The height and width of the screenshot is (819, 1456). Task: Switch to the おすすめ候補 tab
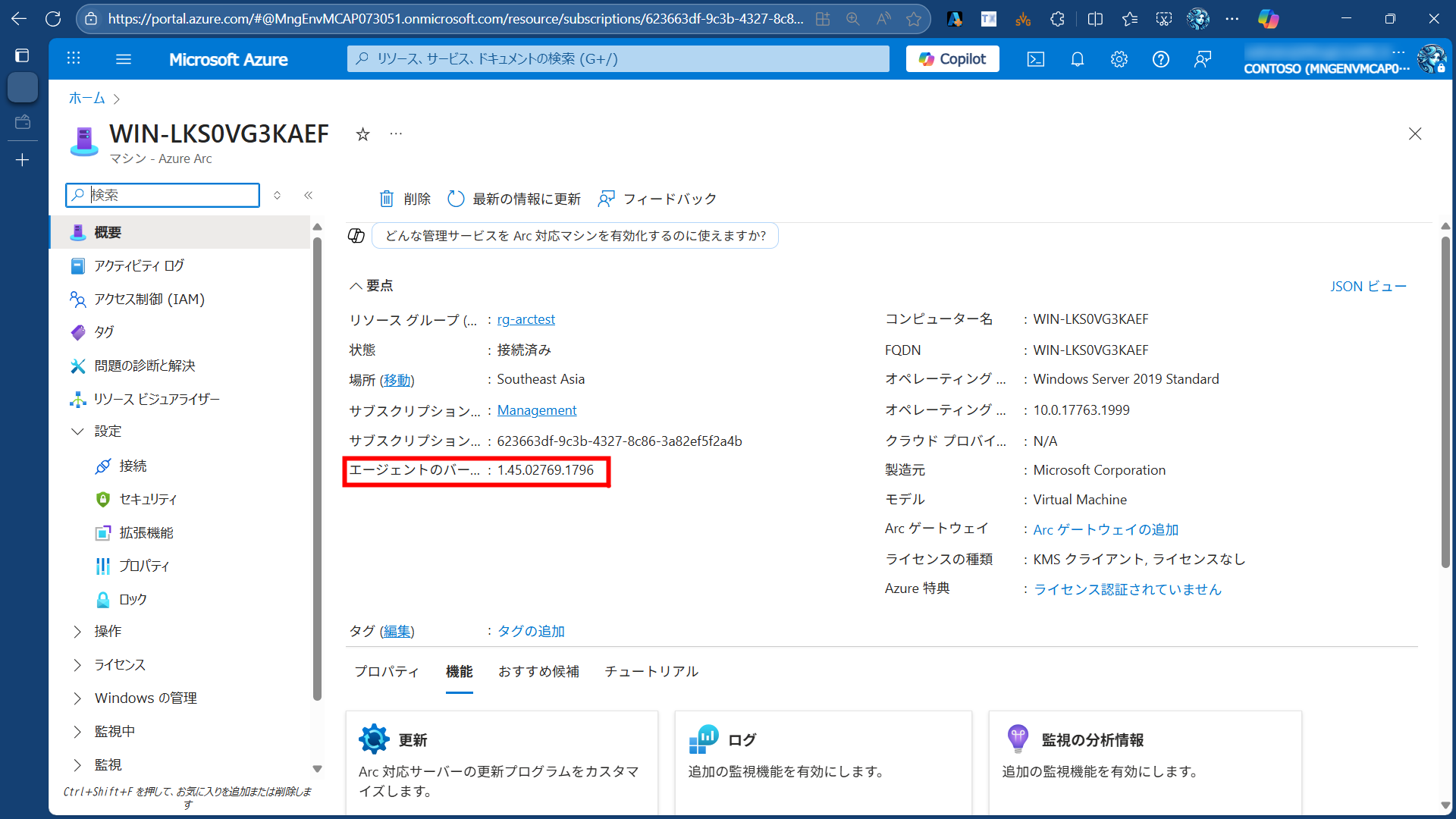click(538, 672)
